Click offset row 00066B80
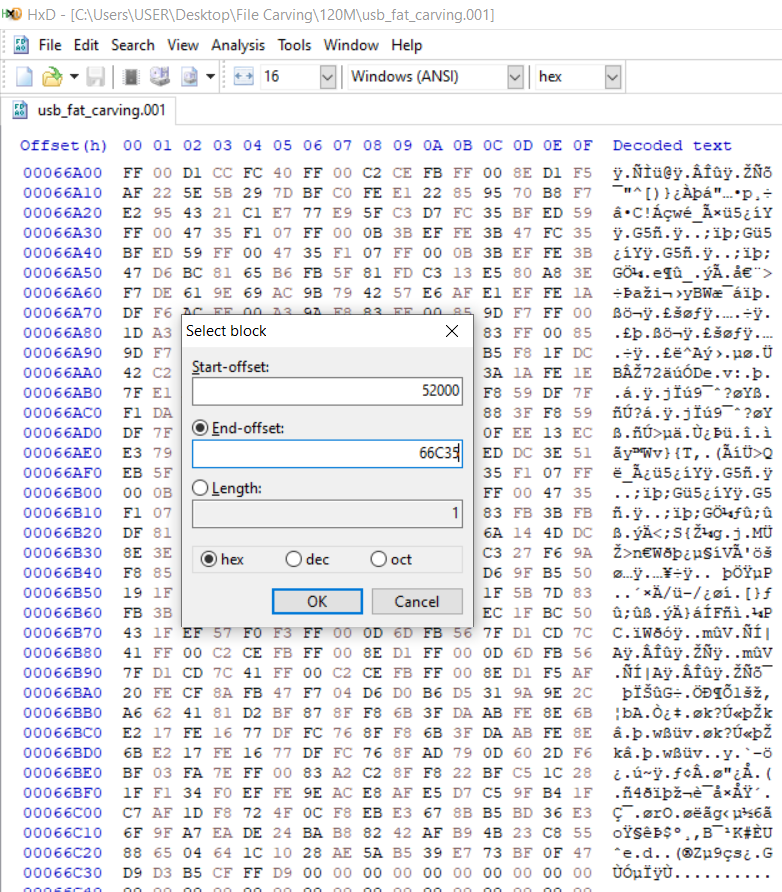782x892 pixels. click(63, 653)
